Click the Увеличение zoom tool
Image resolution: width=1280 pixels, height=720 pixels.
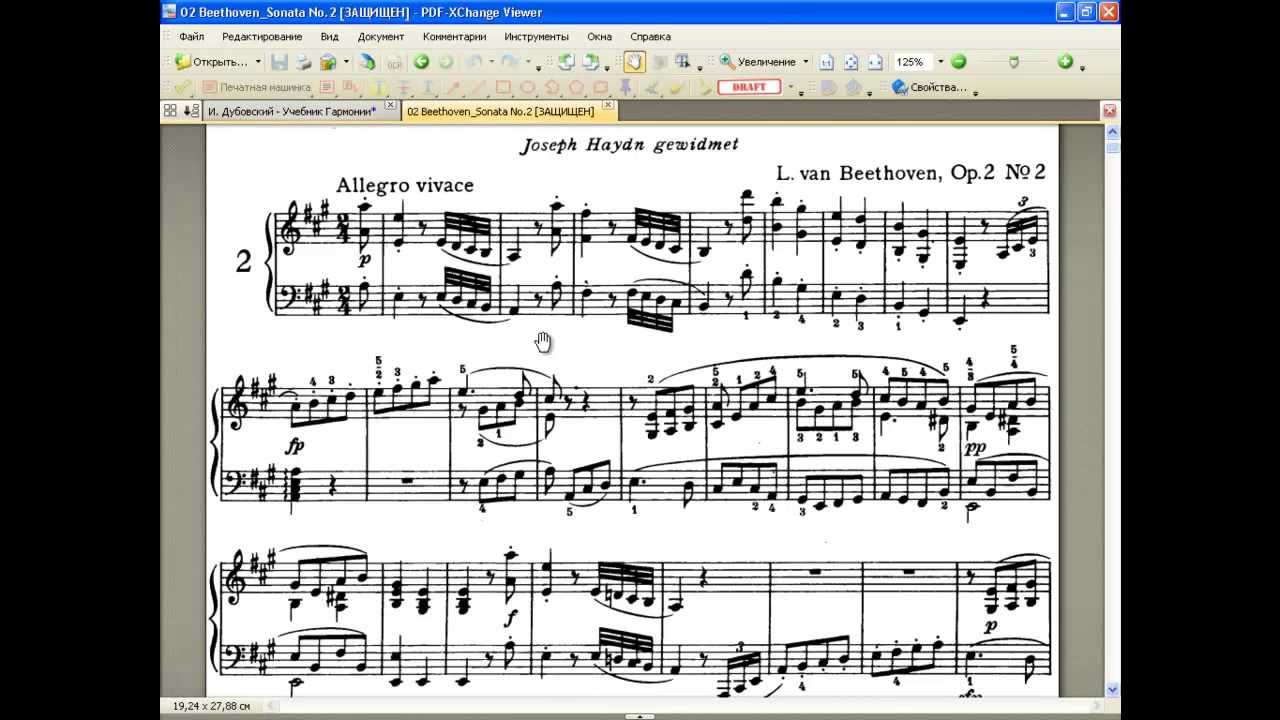click(758, 62)
